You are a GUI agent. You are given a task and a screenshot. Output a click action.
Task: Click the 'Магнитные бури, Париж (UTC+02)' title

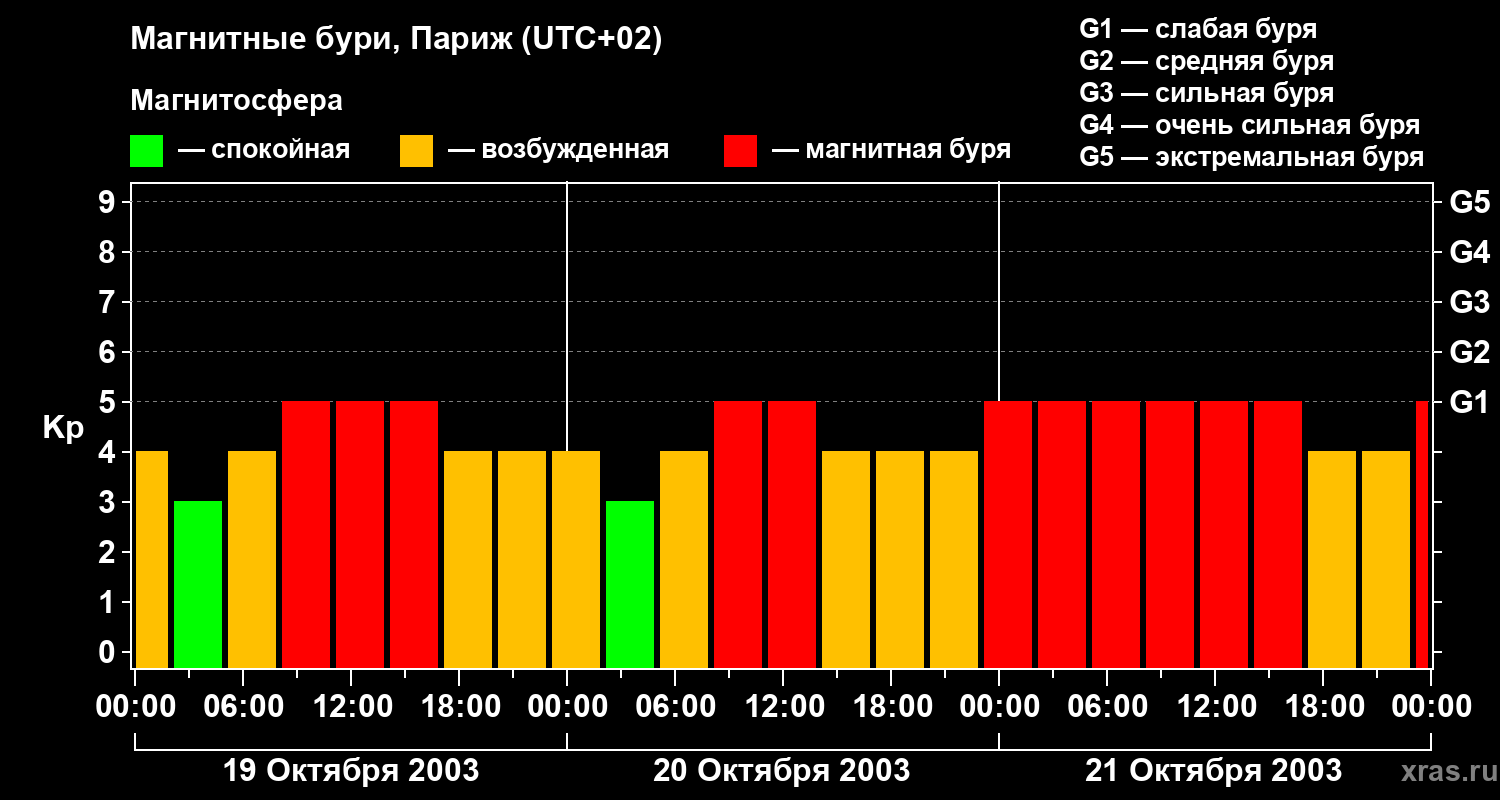396,40
